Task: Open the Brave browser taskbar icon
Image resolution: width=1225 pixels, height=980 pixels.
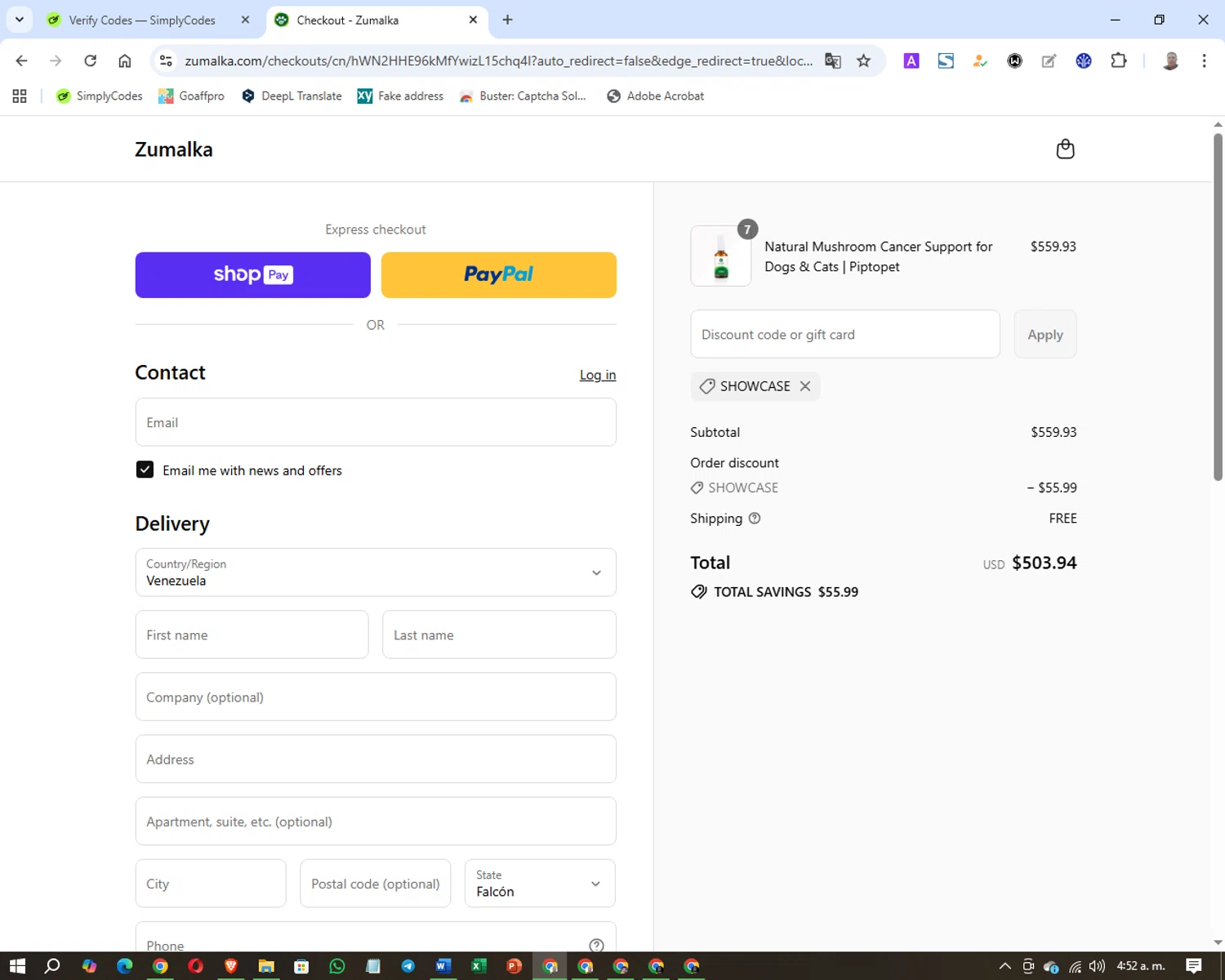Action: coord(231,966)
